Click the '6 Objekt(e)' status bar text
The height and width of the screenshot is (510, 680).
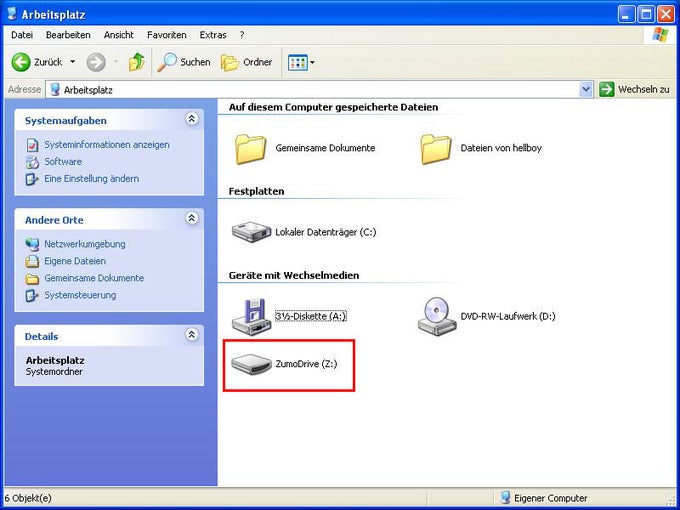[28, 498]
